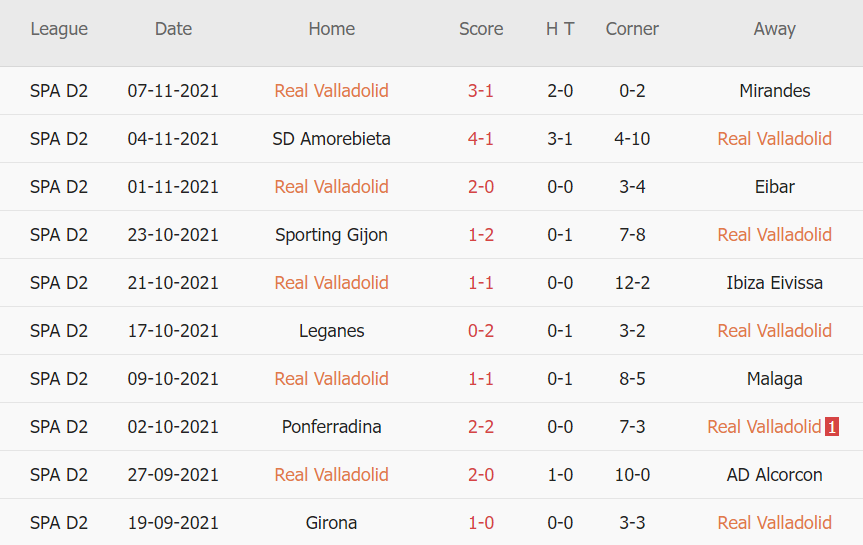
Task: Select AD Alcorcon team name
Action: (774, 475)
